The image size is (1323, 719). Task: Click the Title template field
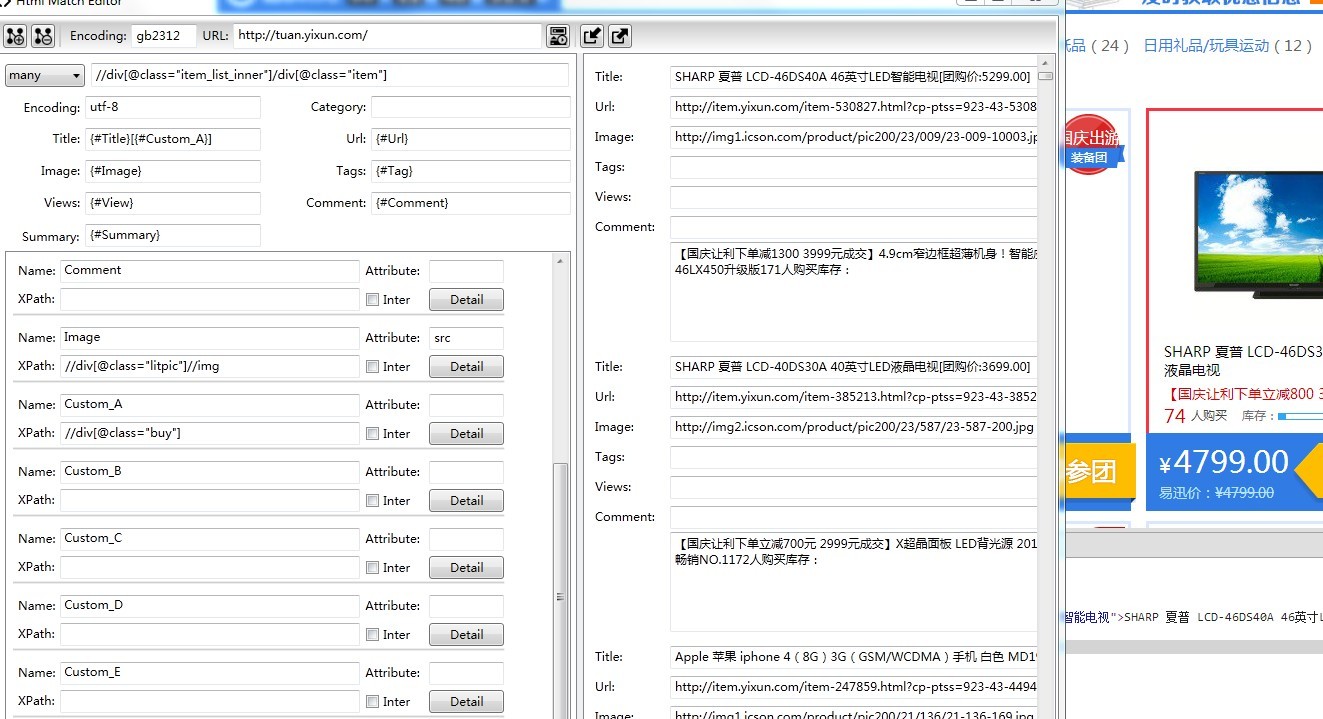[173, 139]
